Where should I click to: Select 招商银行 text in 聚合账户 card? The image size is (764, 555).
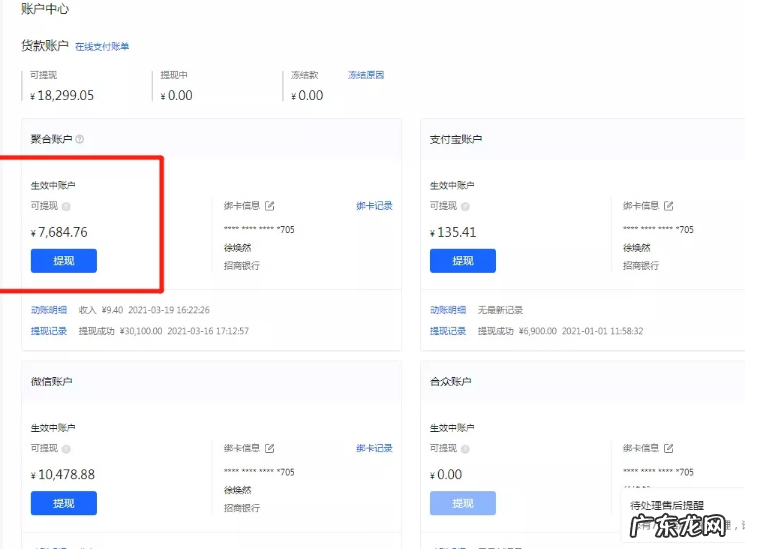[x=242, y=266]
